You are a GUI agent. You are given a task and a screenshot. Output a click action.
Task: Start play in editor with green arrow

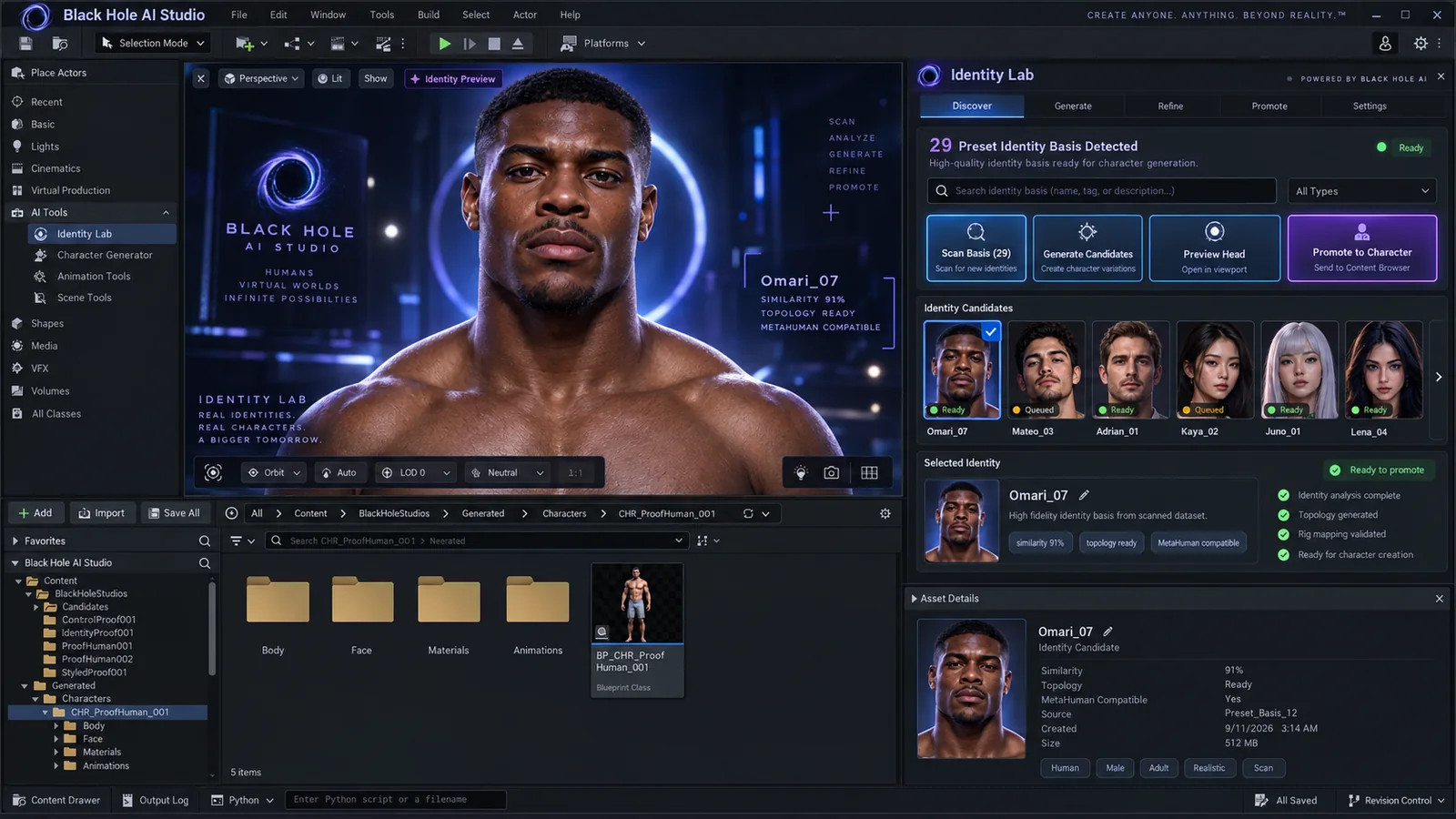click(444, 43)
